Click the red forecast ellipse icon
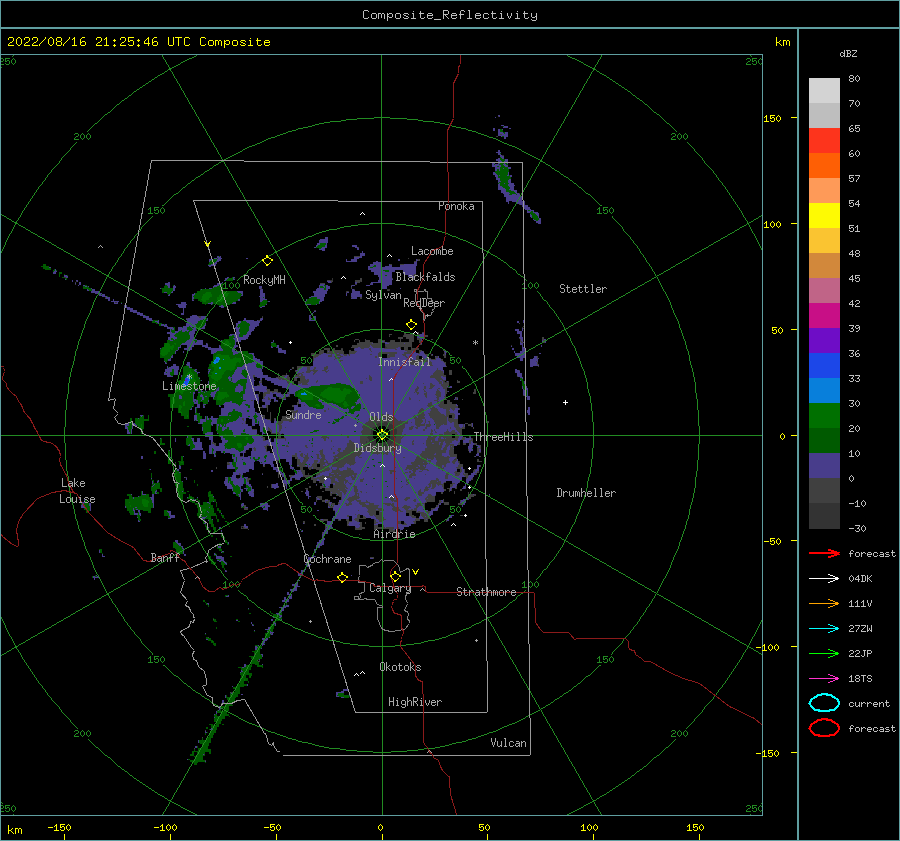 (x=824, y=728)
